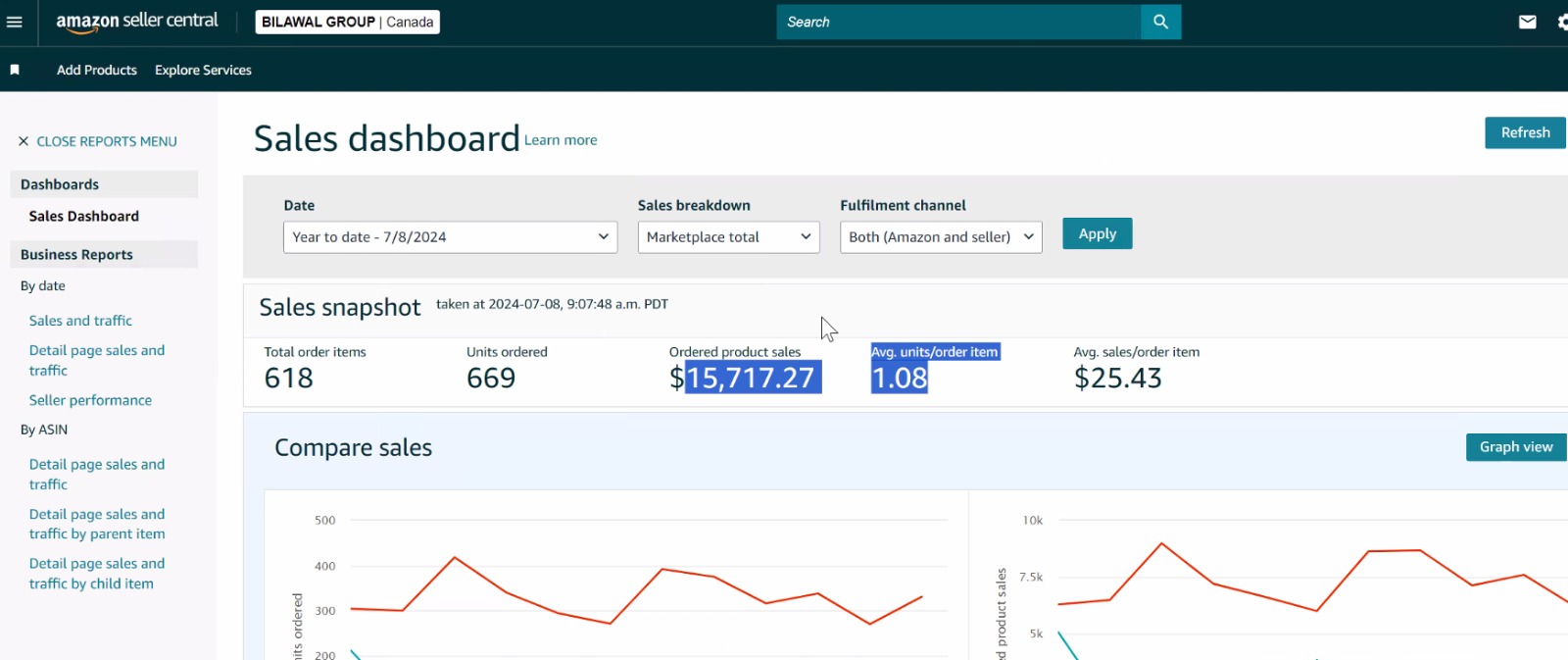Open the messages envelope icon
The height and width of the screenshot is (660, 1568).
tap(1527, 22)
